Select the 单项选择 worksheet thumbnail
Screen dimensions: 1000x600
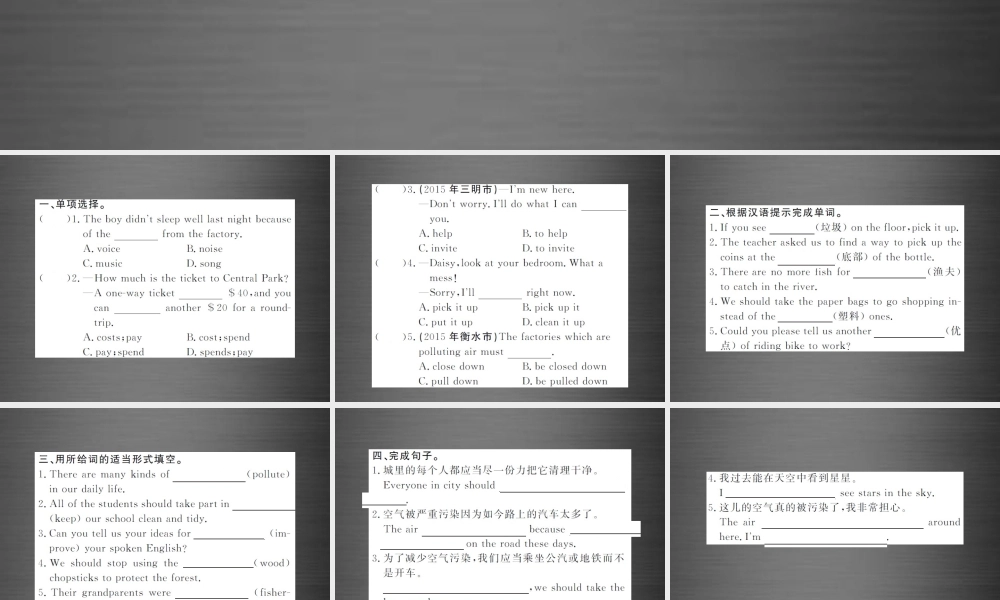click(165, 280)
